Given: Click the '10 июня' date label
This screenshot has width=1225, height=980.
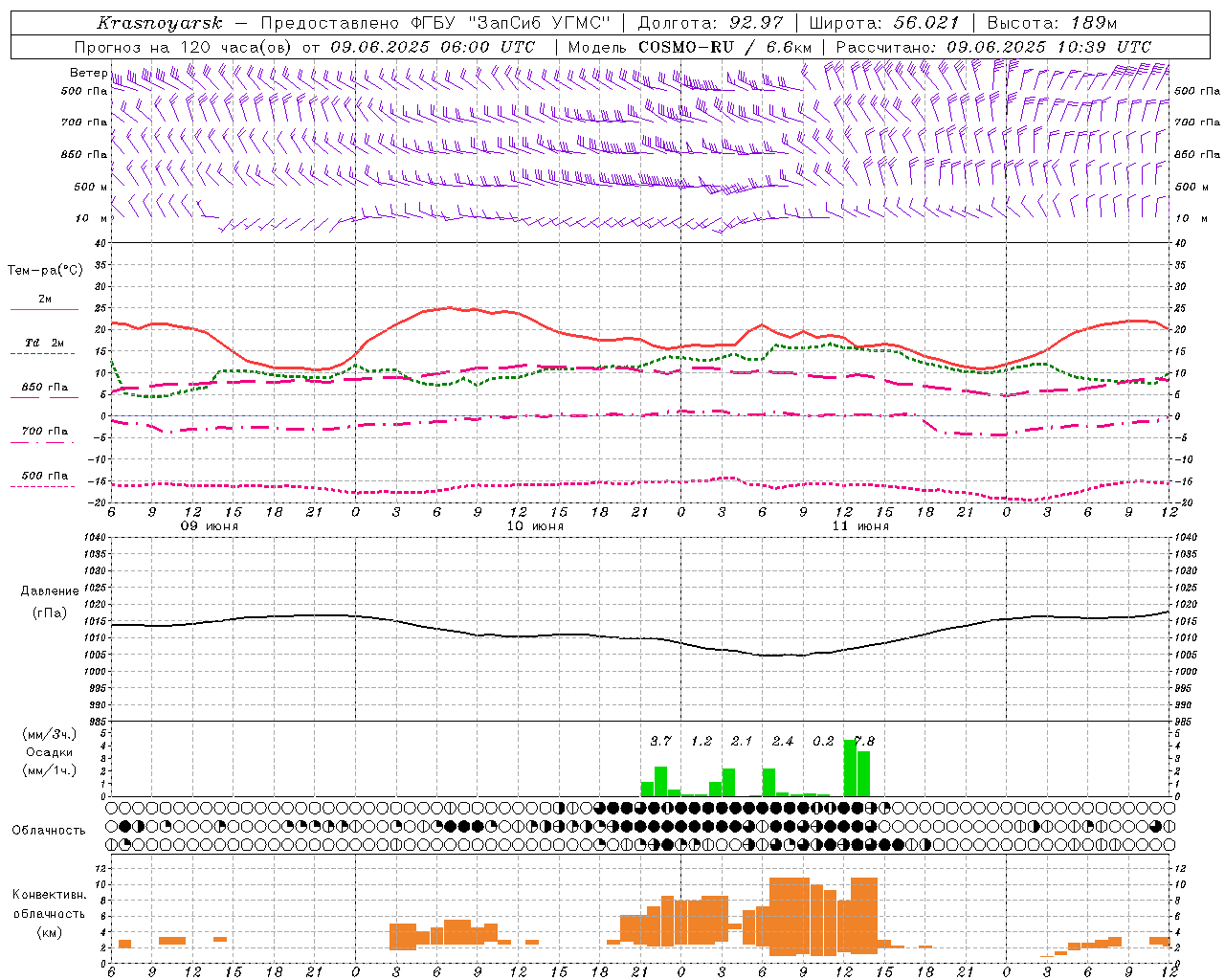Looking at the screenshot, I should pos(535,526).
